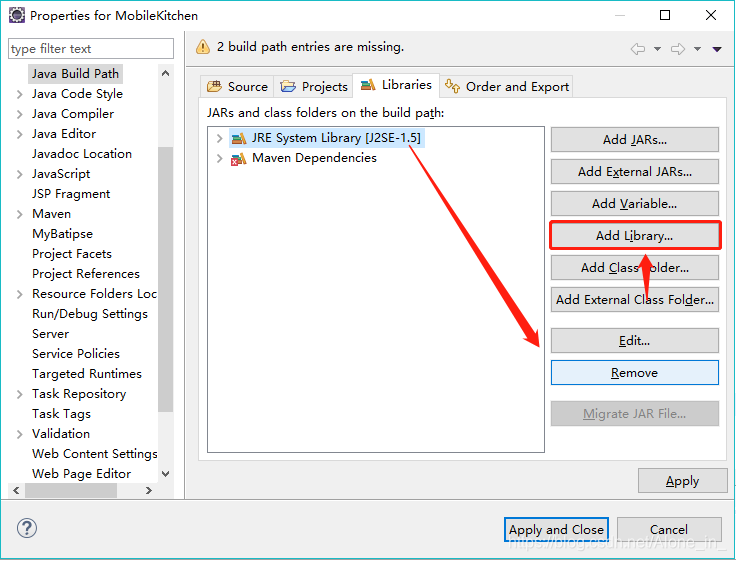Expand the Maven Dependencies node
736x561 pixels.
pyautogui.click(x=219, y=158)
